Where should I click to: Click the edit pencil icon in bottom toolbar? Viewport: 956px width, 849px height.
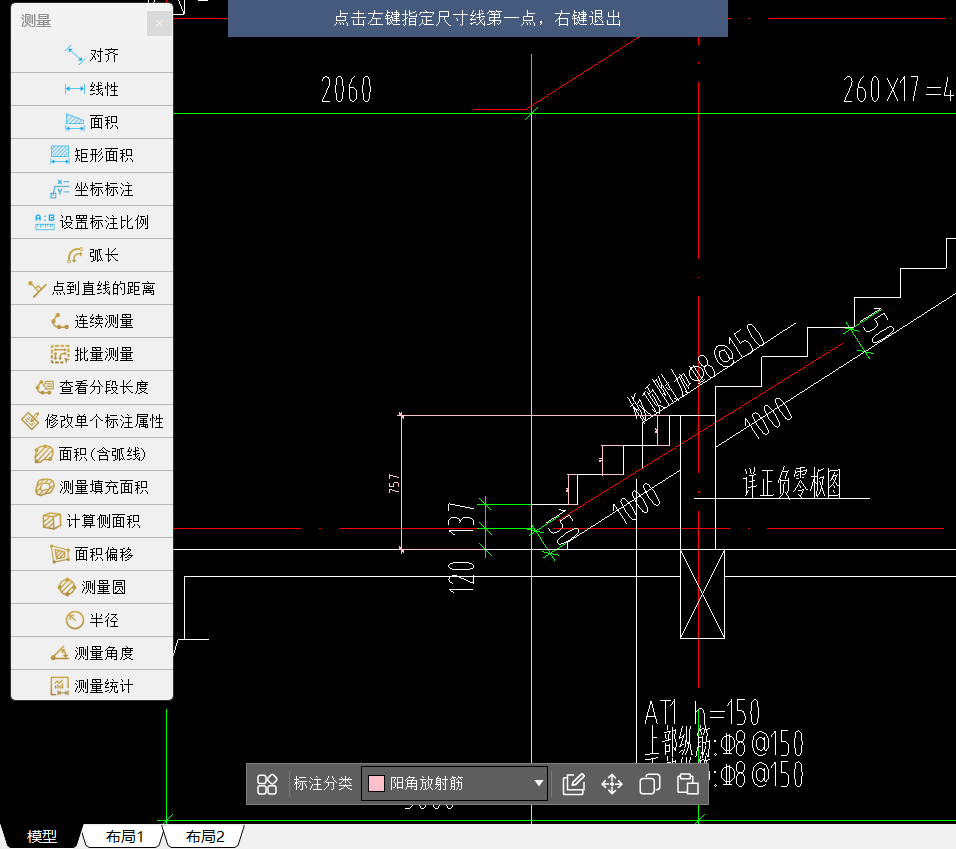pyautogui.click(x=574, y=784)
